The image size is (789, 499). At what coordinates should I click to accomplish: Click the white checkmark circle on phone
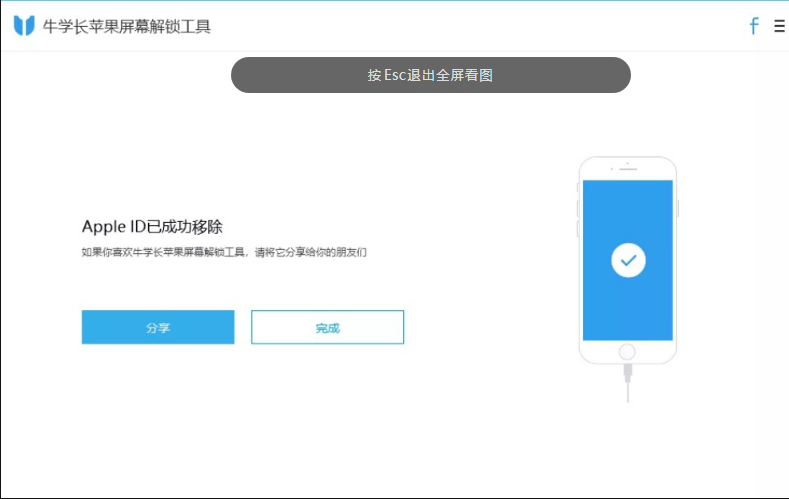pyautogui.click(x=628, y=261)
